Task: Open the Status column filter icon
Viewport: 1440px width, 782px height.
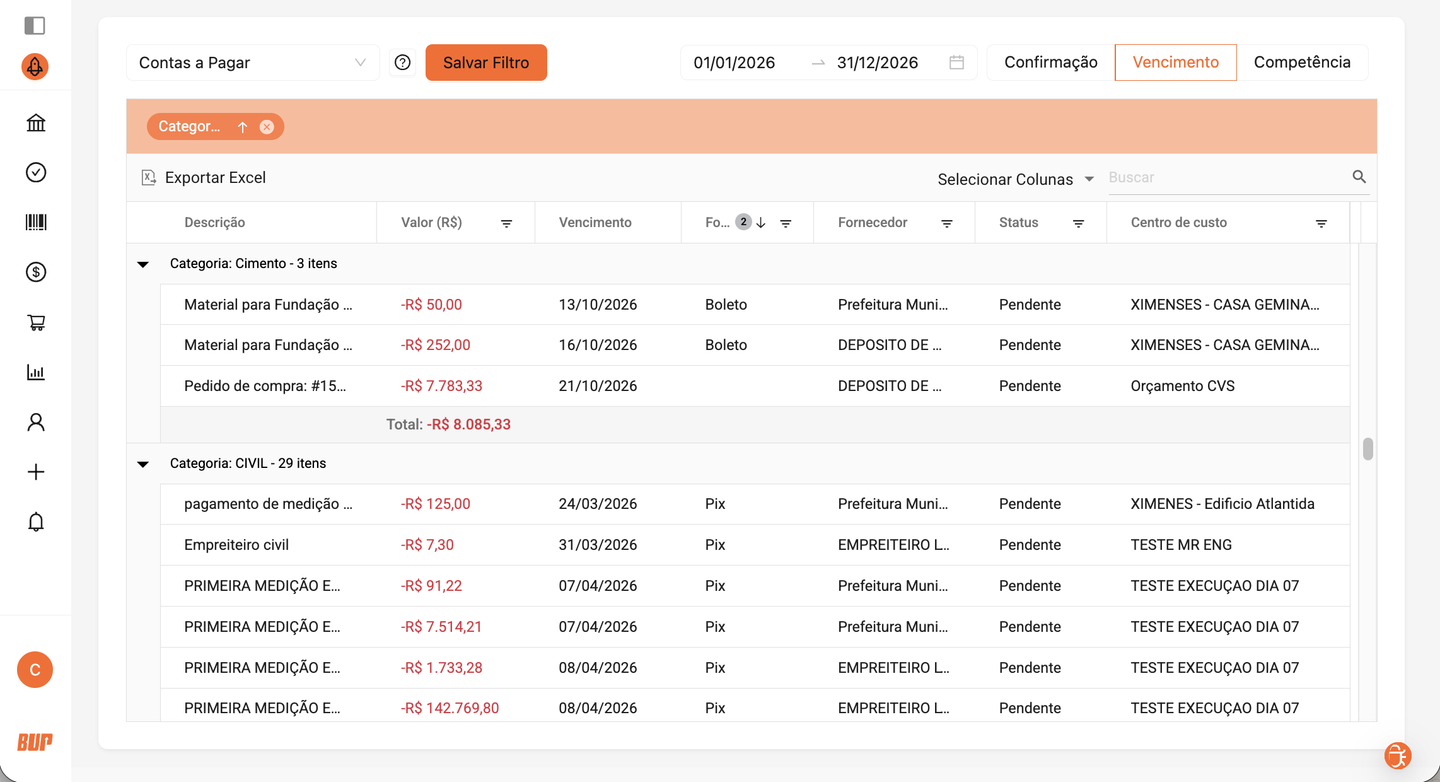Action: tap(1078, 223)
